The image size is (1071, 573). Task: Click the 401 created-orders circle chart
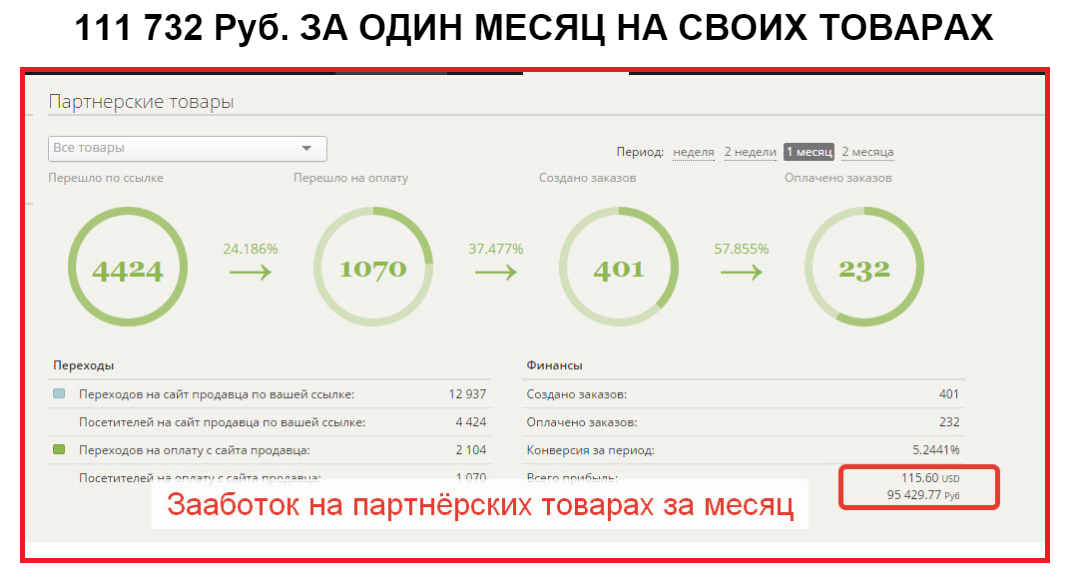(619, 267)
